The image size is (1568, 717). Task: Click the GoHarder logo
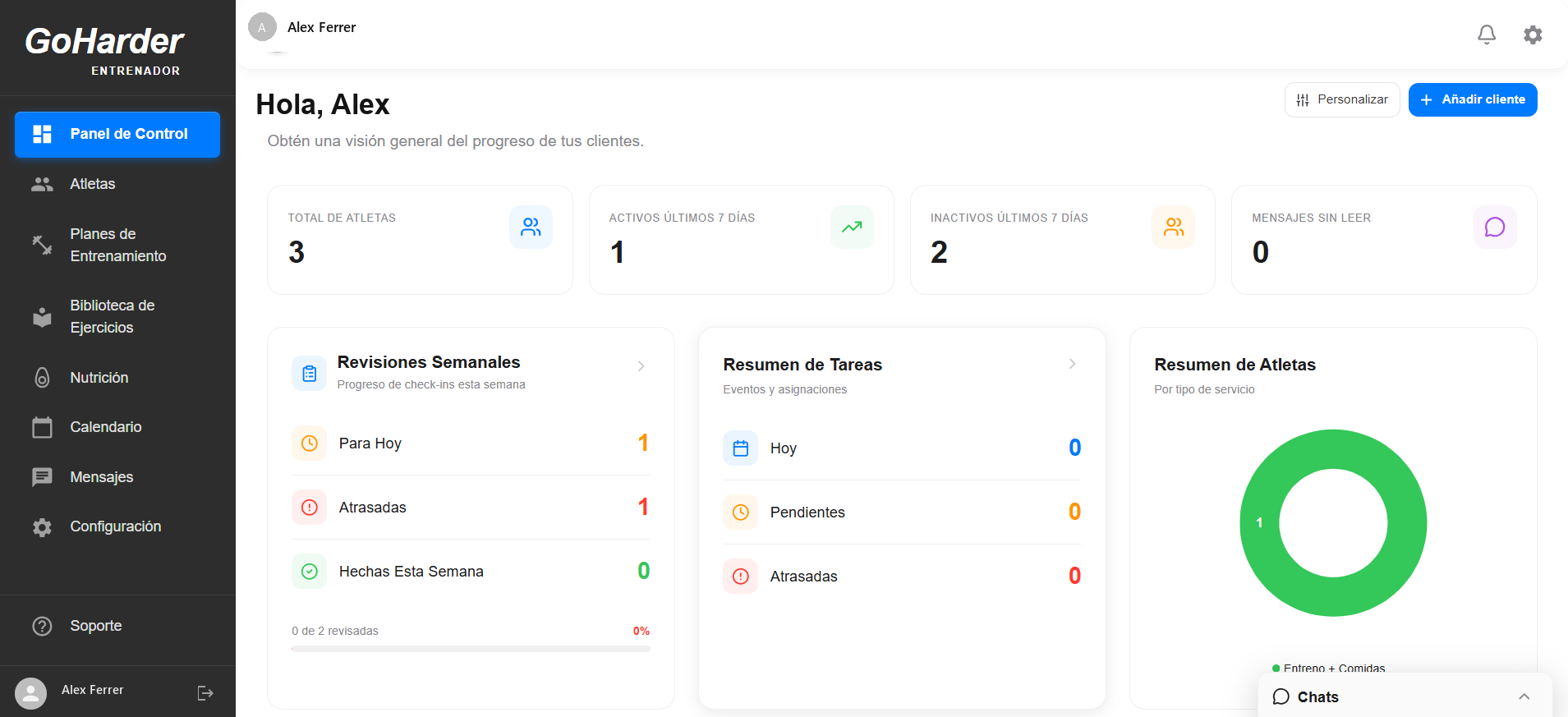pos(104,49)
